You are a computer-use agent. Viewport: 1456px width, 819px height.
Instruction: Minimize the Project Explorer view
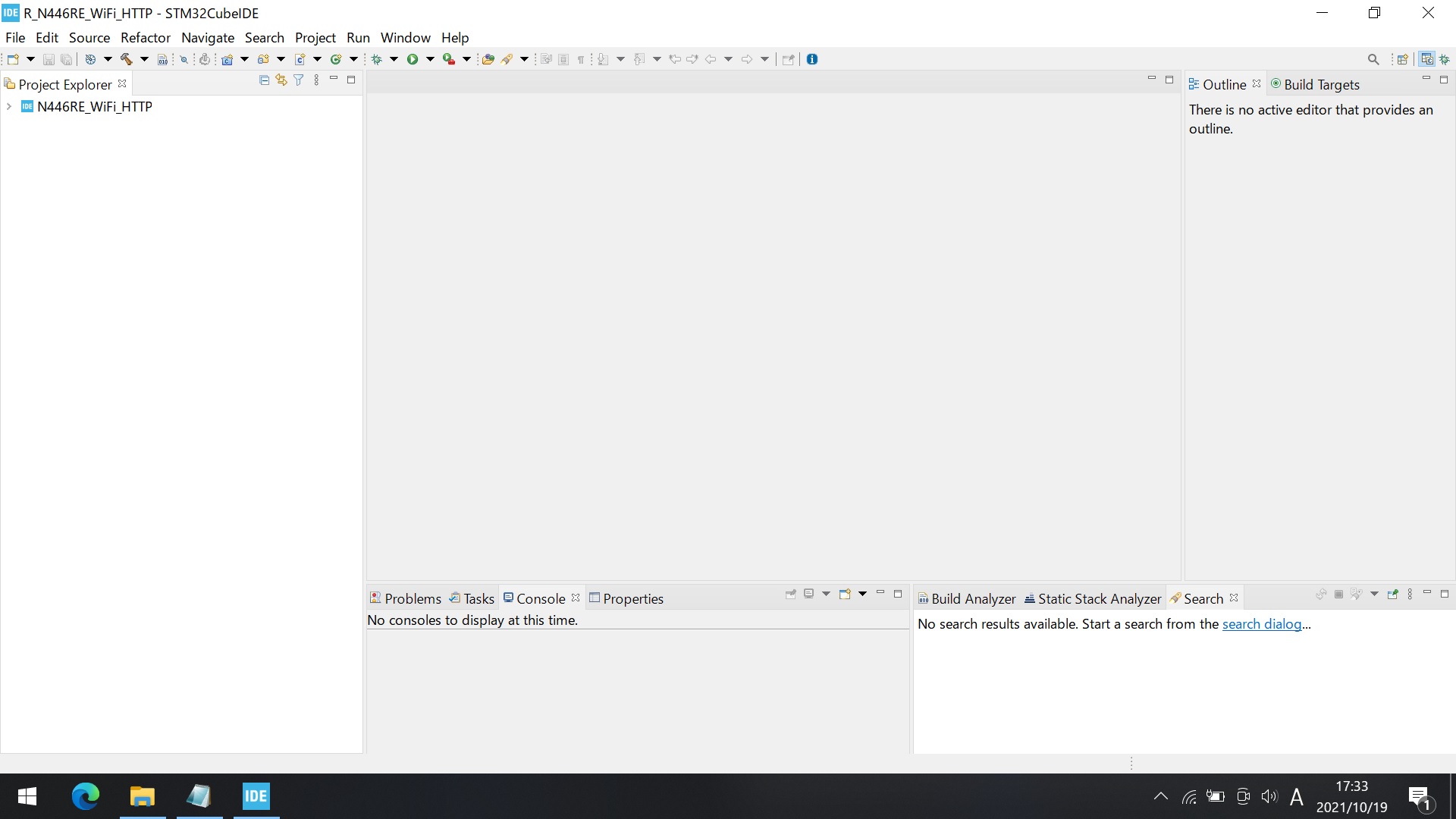334,79
